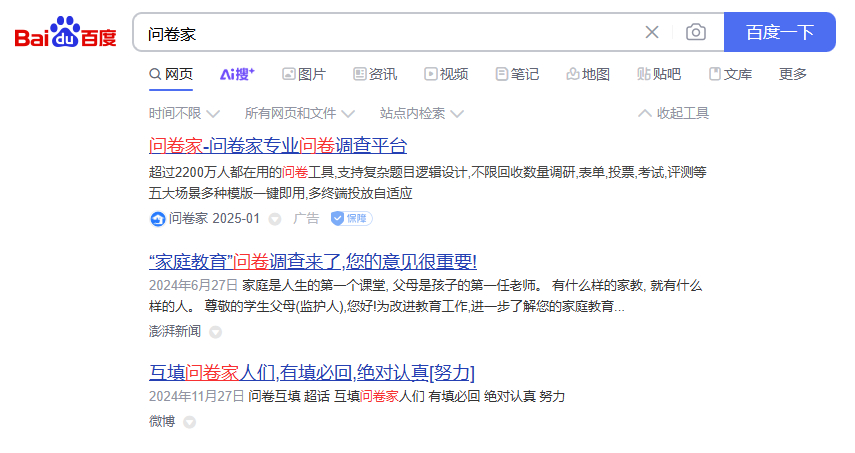
Task: Click the 澎湃新闻 source label
Action: tap(175, 331)
